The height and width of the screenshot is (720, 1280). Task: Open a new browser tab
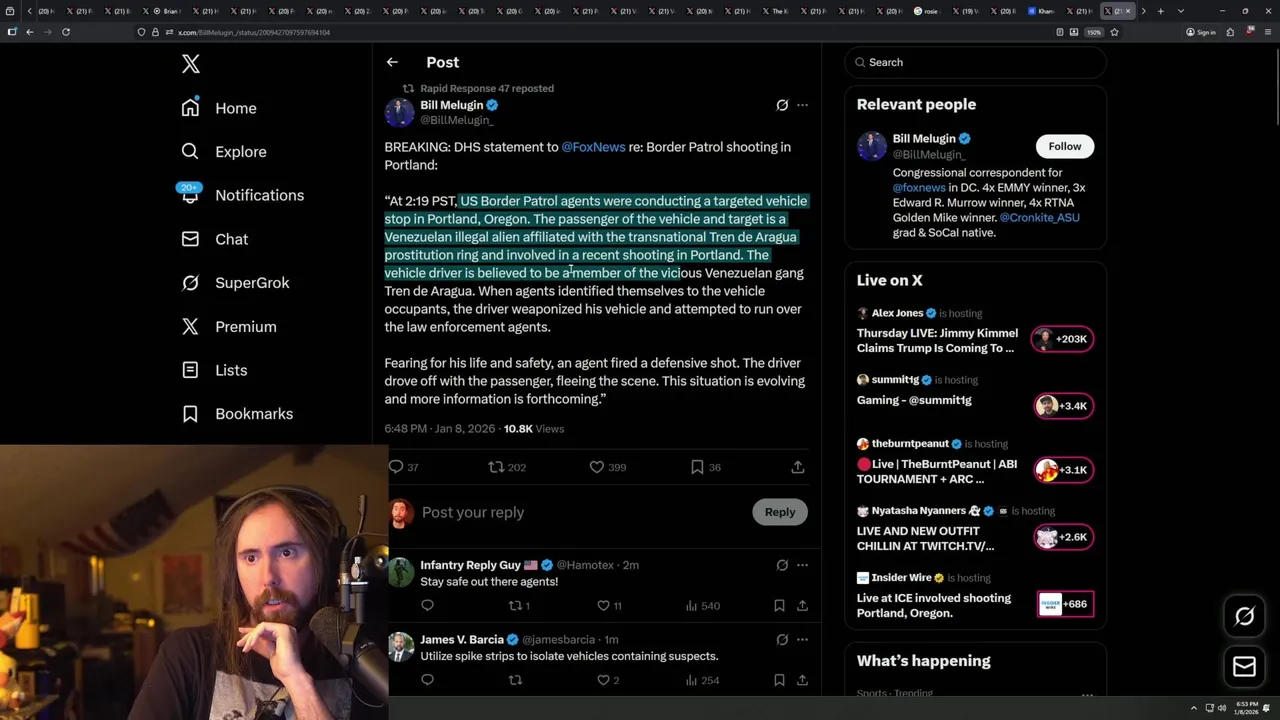[1160, 11]
